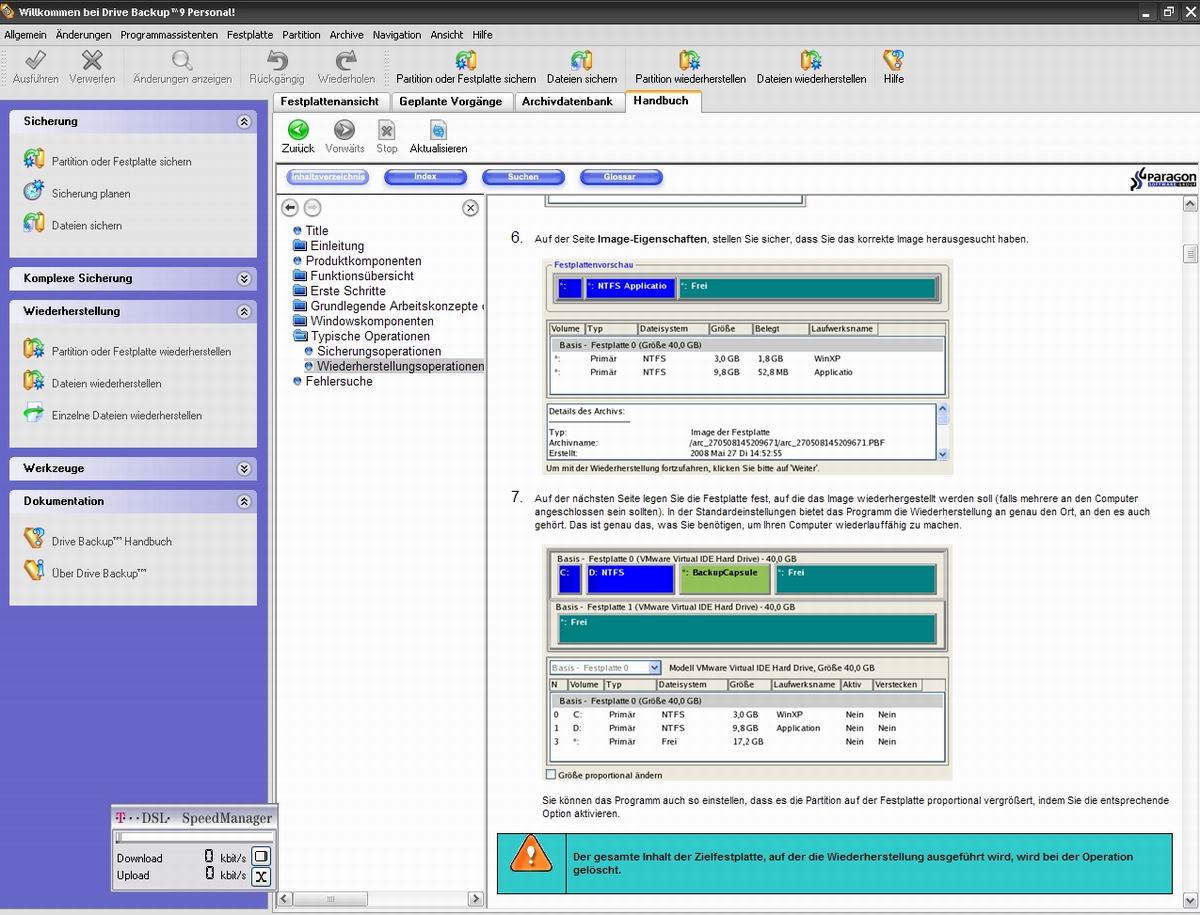Open Partition oder Festplatte sichern sidebar link
The width and height of the screenshot is (1200, 915).
tap(122, 161)
